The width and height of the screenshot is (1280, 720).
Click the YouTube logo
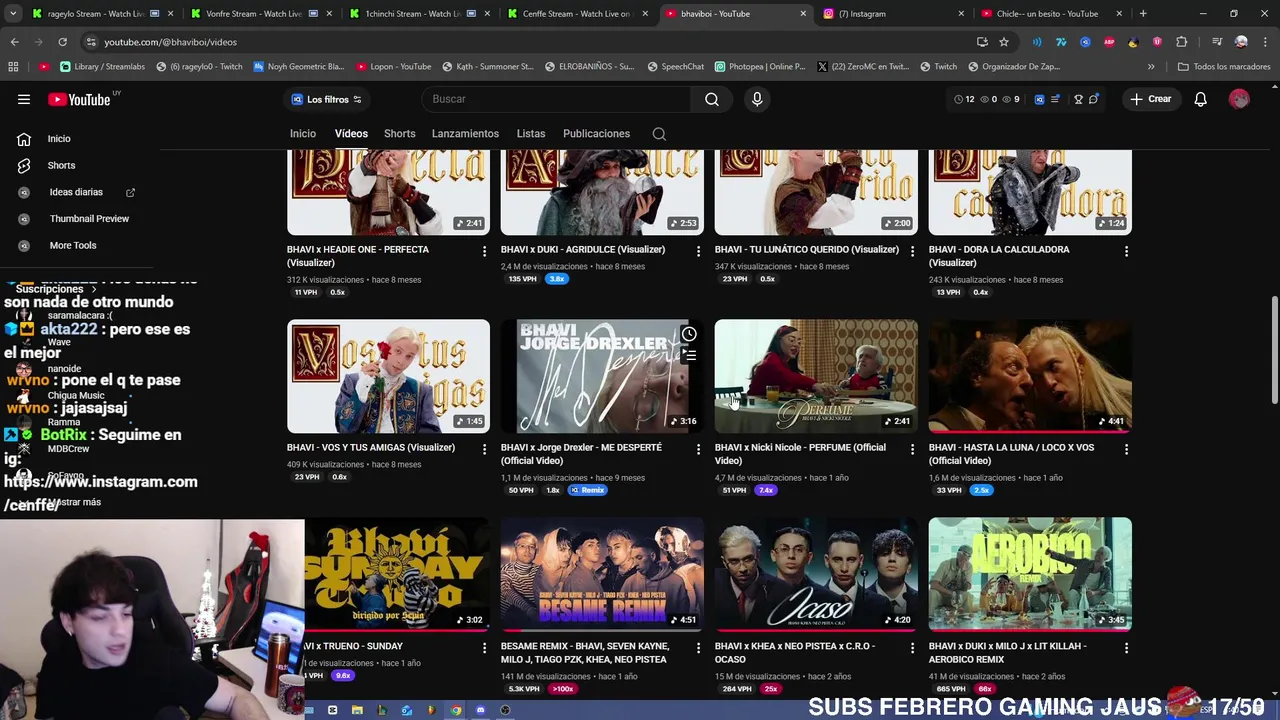pos(79,99)
